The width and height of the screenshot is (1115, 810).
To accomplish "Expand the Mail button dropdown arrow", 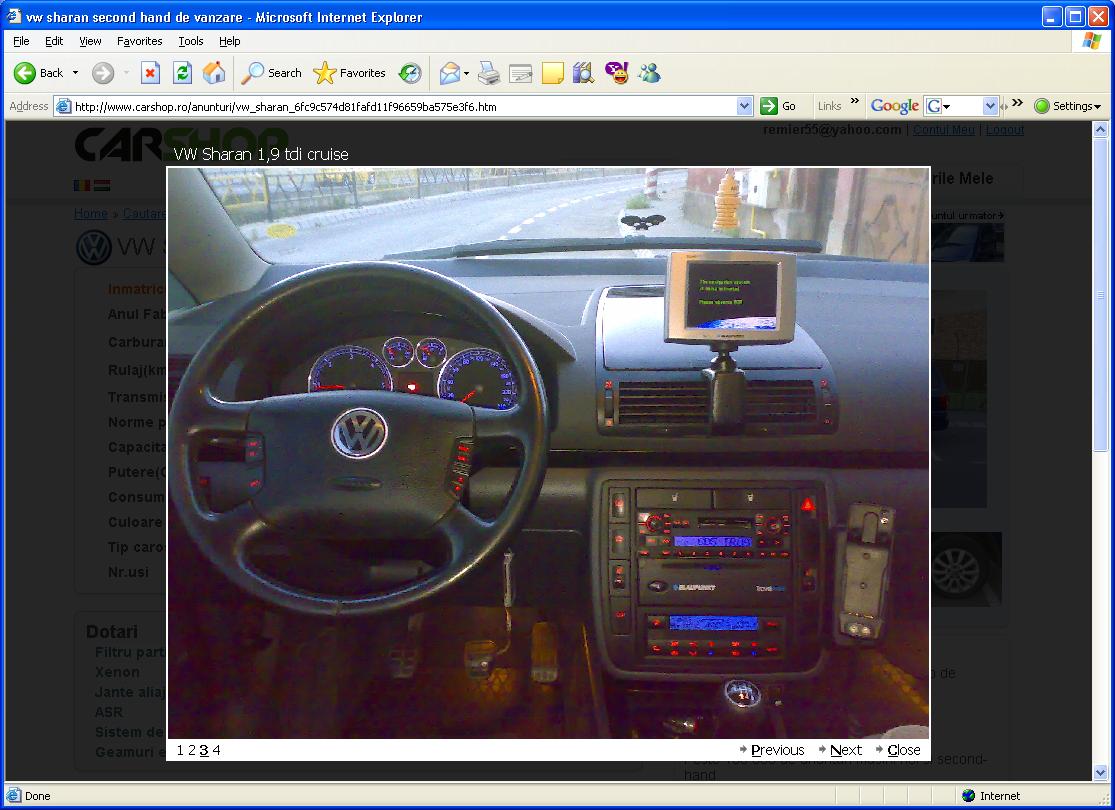I will pyautogui.click(x=466, y=73).
